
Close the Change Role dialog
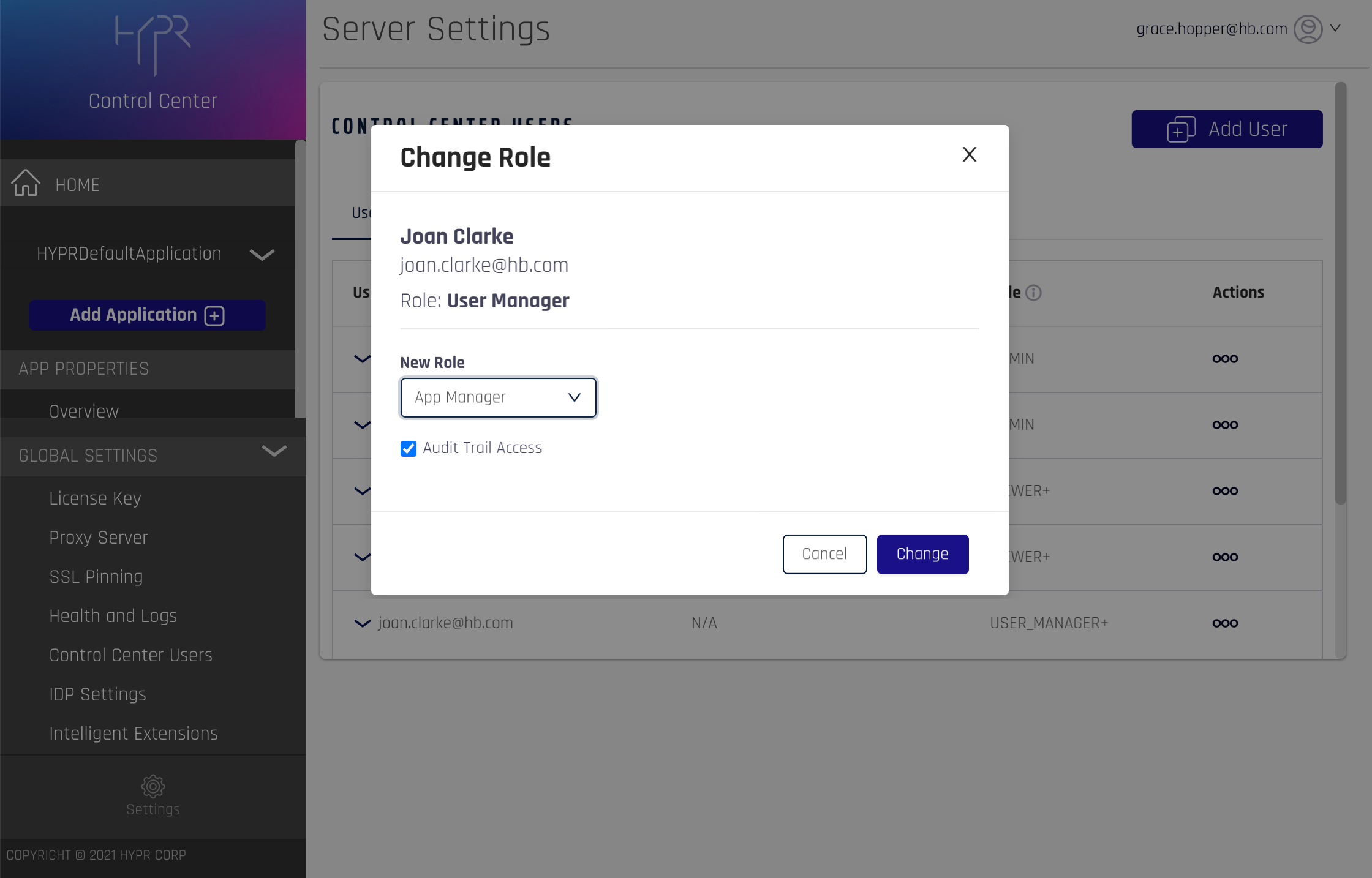click(x=969, y=154)
